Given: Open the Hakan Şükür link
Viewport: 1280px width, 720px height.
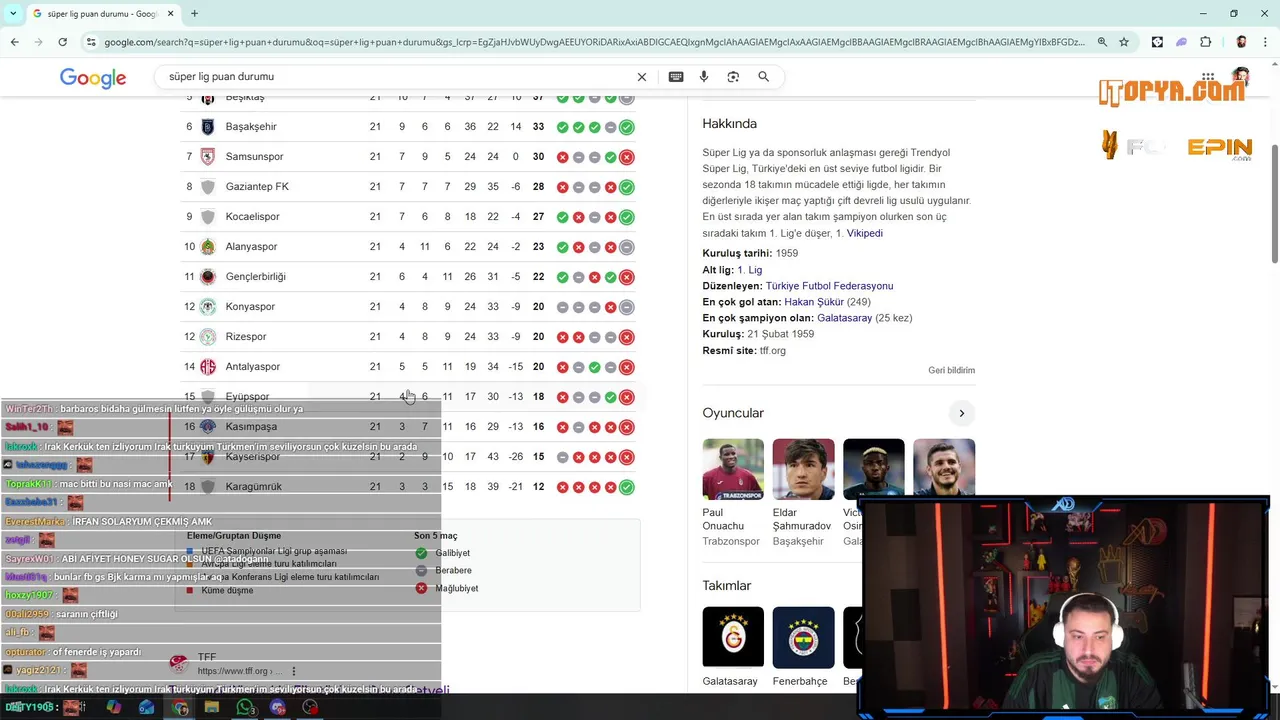Looking at the screenshot, I should [x=813, y=302].
